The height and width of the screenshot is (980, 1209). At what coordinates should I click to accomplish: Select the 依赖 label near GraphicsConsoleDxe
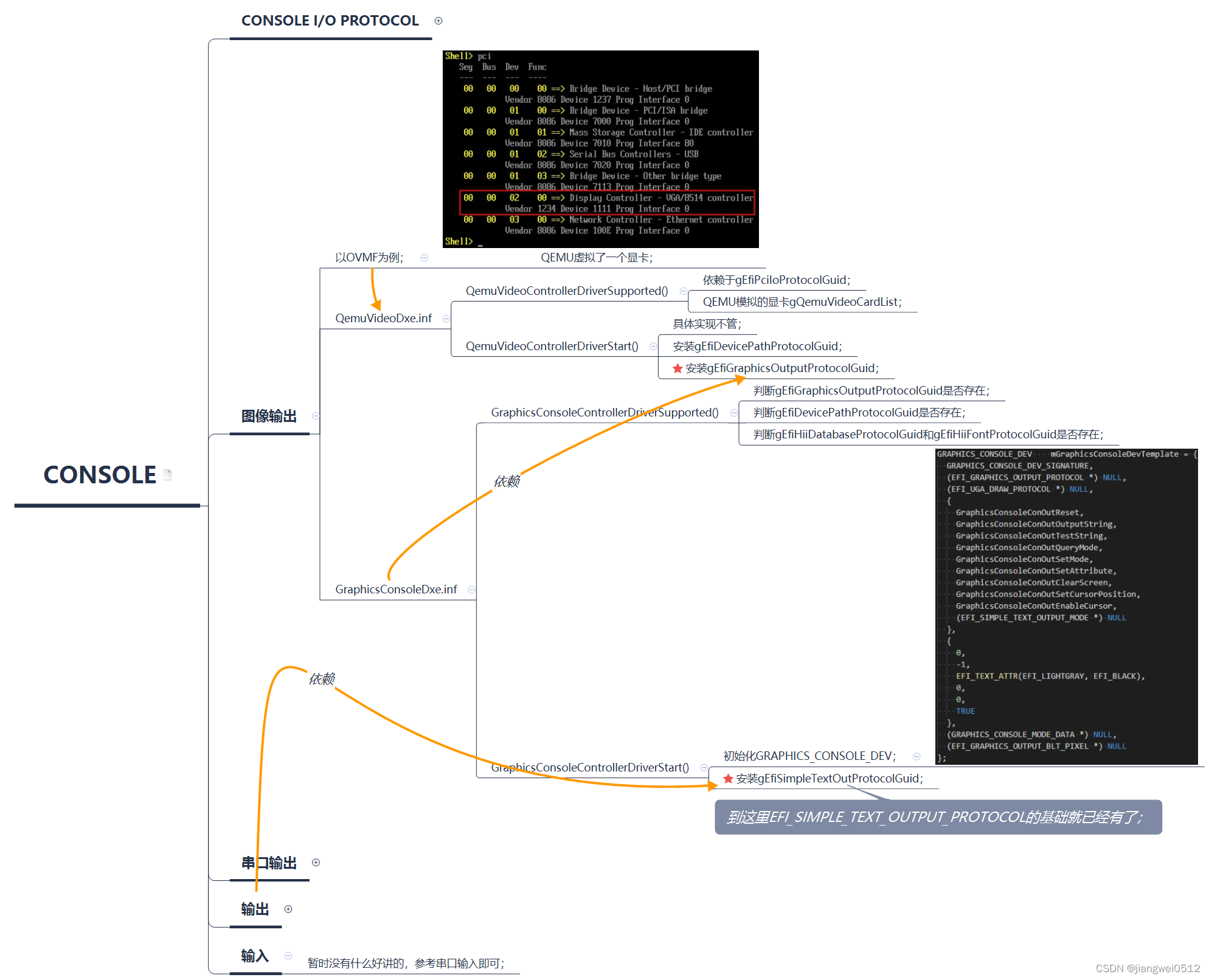507,481
